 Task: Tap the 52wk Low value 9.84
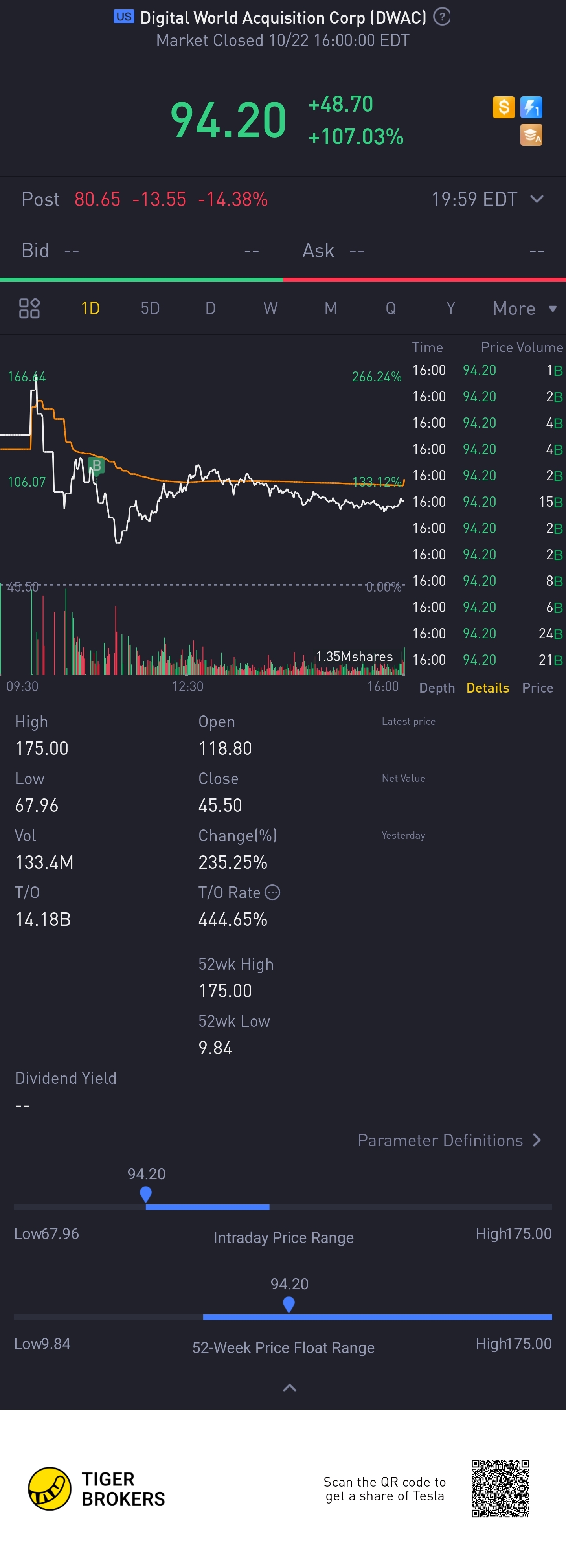click(215, 1048)
